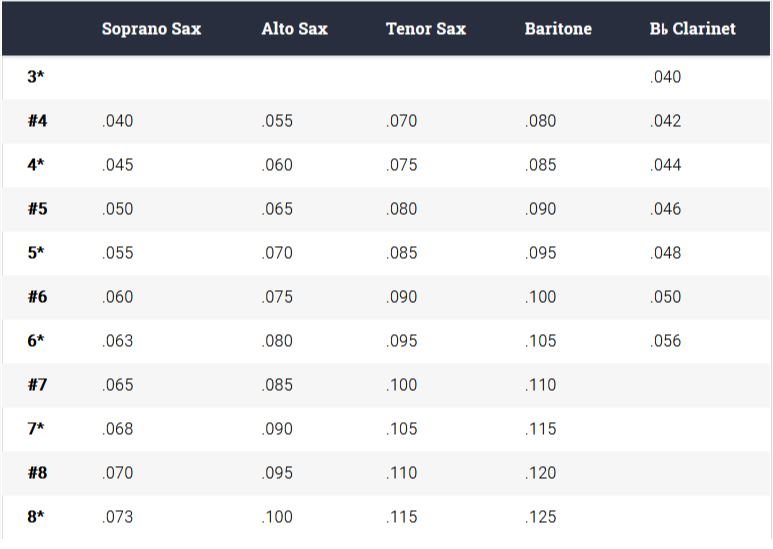Click the .063 Soprano Sax value

[117, 341]
